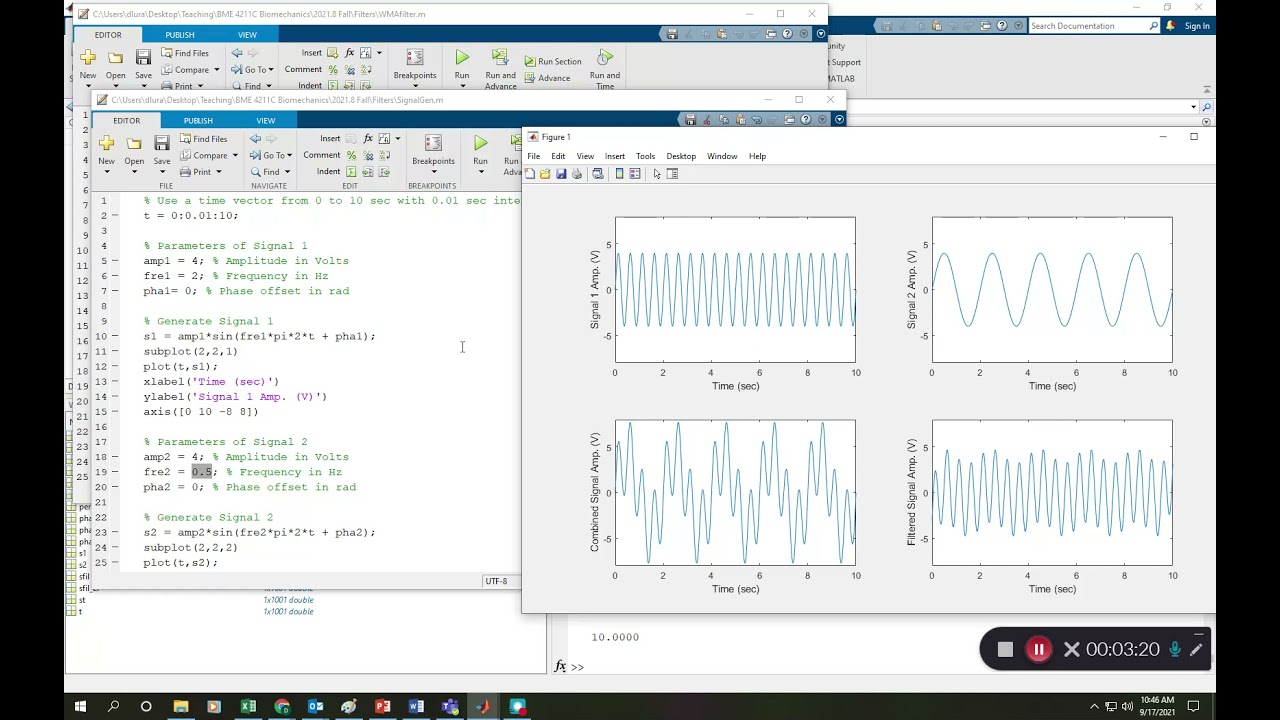Click the Save icon in SignalGen quick access bar
Image resolution: width=1280 pixels, height=720 pixels.
691,120
